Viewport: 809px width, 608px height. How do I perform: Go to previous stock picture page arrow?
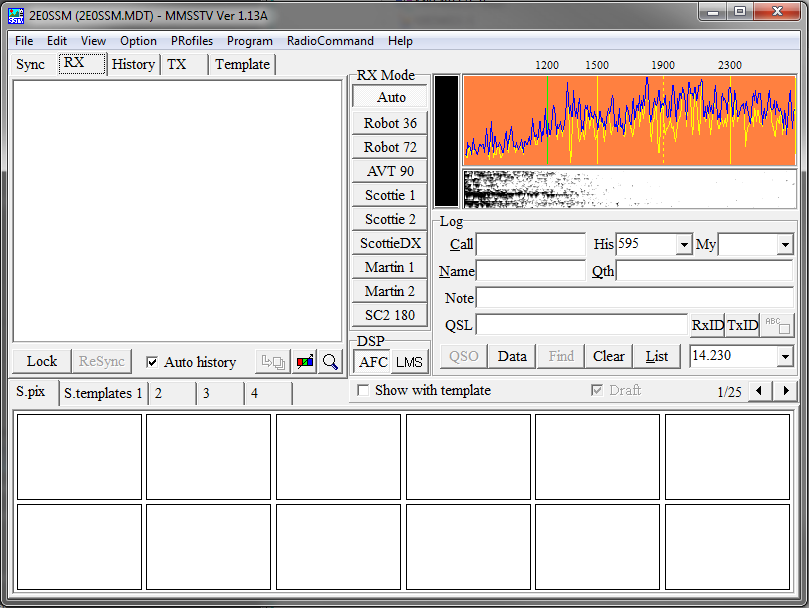759,391
